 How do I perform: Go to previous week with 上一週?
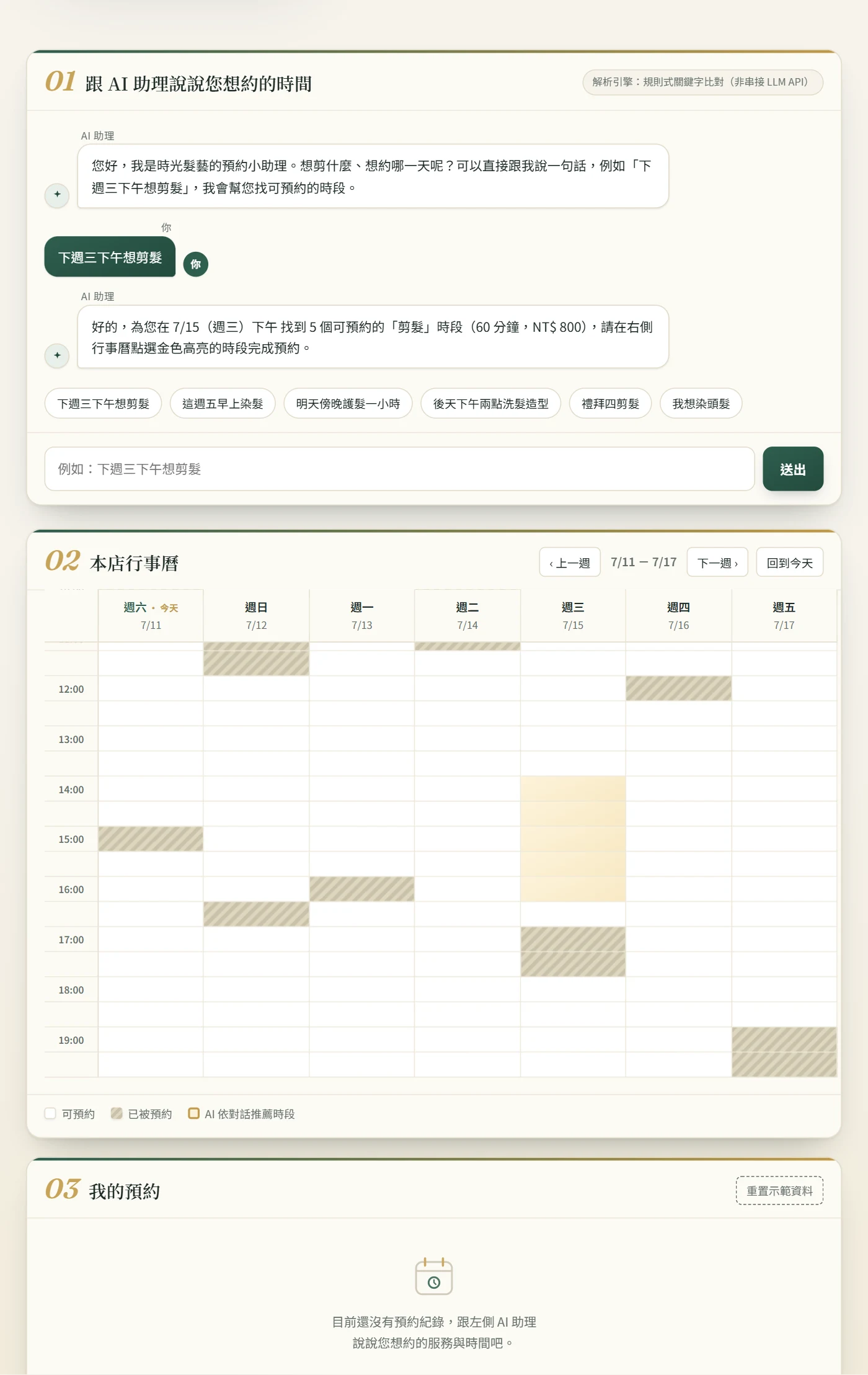pyautogui.click(x=569, y=563)
